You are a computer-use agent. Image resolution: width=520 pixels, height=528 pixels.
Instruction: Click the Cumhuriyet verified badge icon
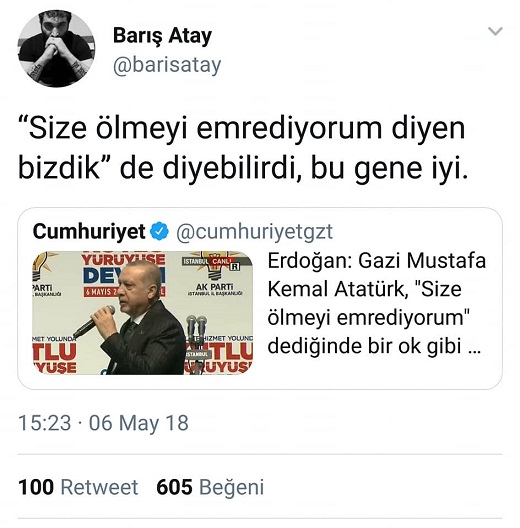(x=159, y=231)
